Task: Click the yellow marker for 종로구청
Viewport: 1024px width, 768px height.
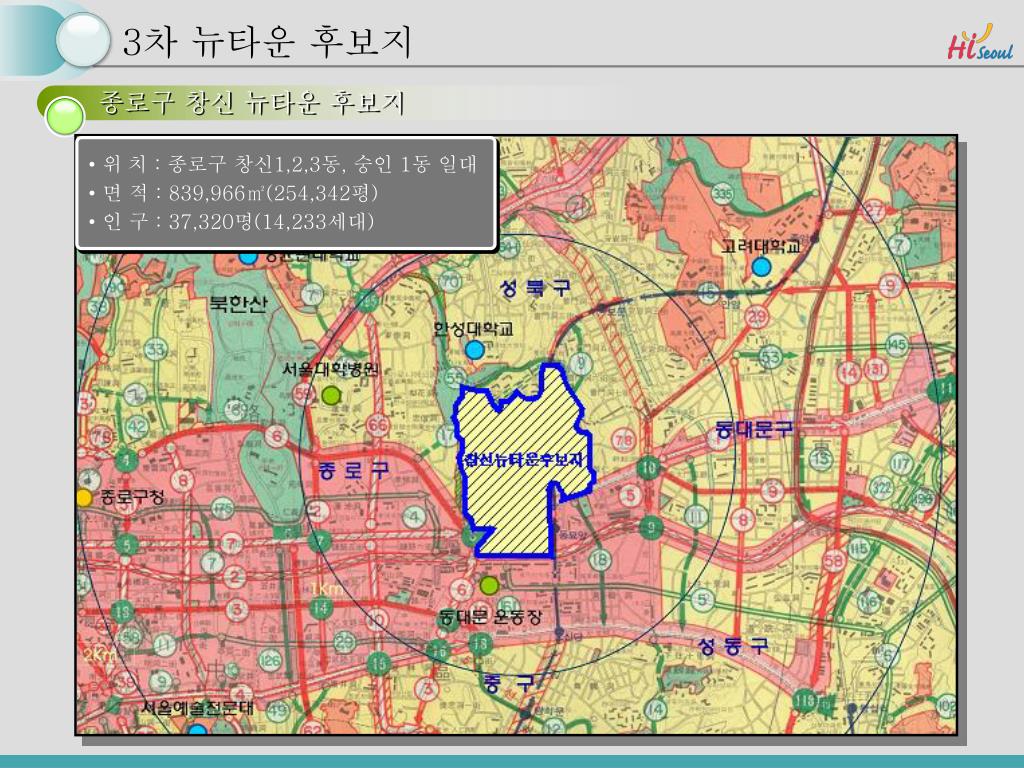Action: [x=84, y=498]
